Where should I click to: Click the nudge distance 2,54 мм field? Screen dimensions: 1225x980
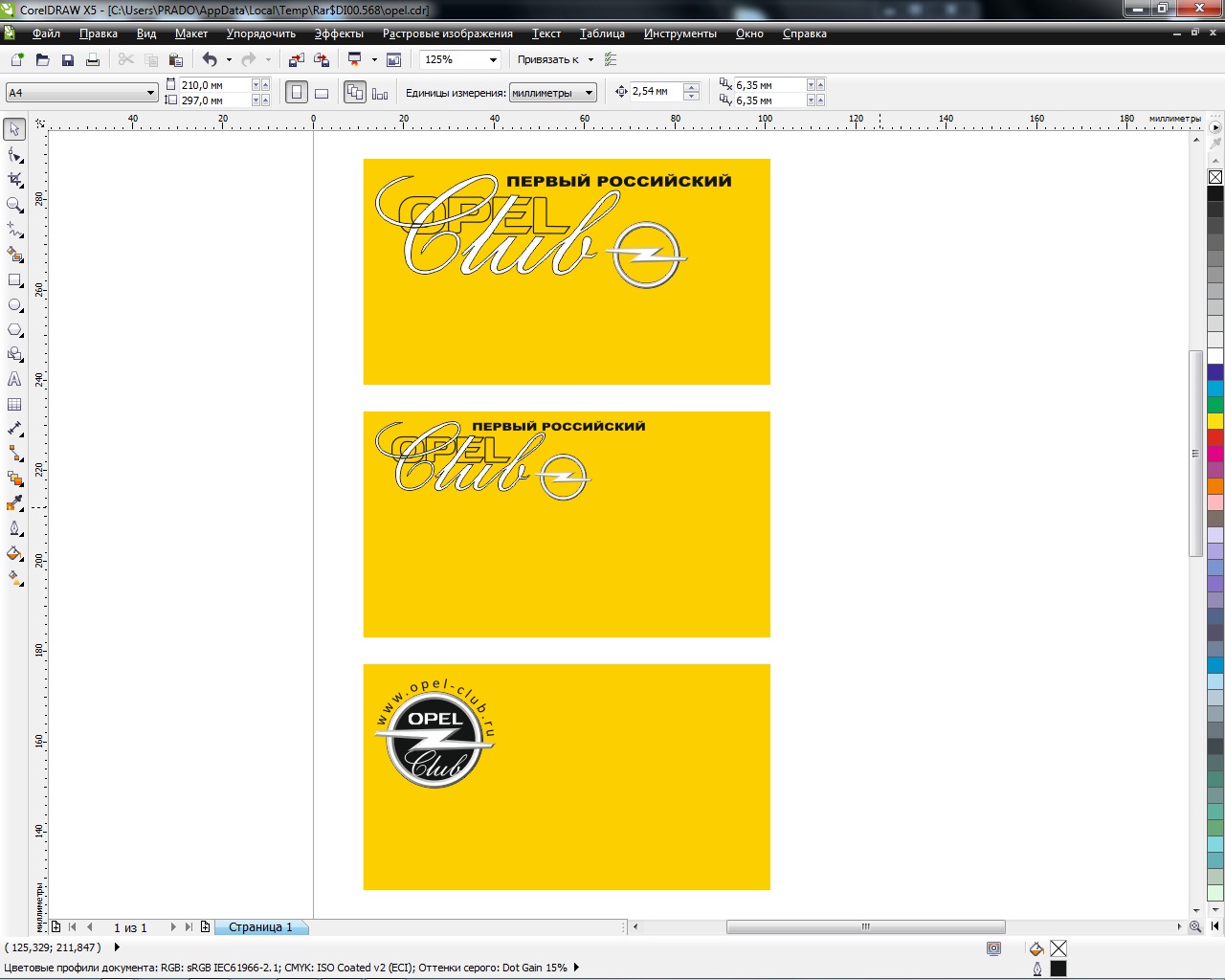click(657, 91)
